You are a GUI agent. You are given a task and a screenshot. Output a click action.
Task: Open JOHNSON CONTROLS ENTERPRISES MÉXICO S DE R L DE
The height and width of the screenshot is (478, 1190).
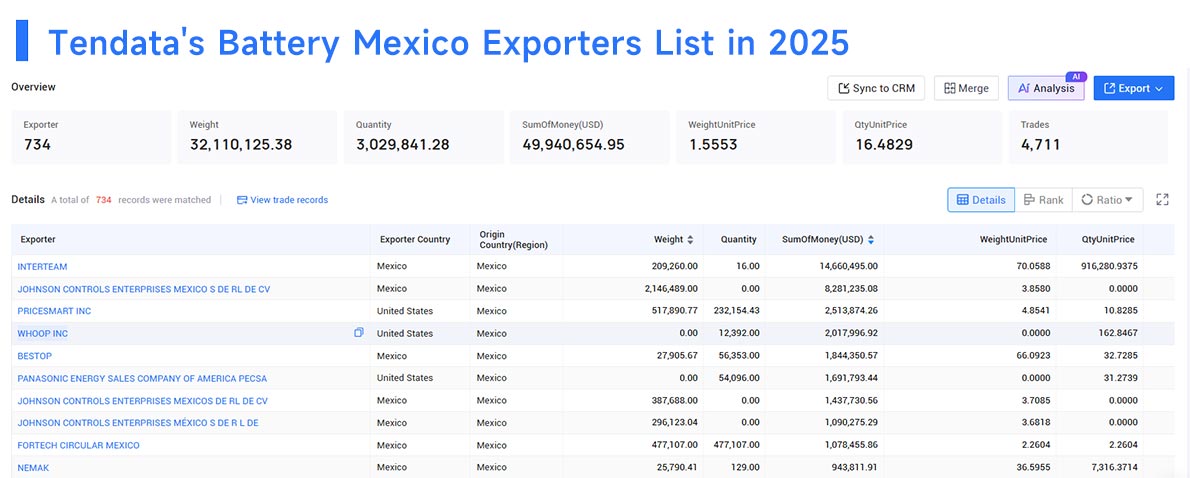click(138, 423)
